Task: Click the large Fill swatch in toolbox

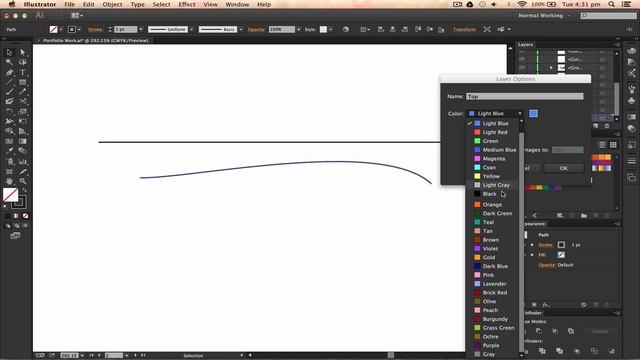Action: (10, 195)
